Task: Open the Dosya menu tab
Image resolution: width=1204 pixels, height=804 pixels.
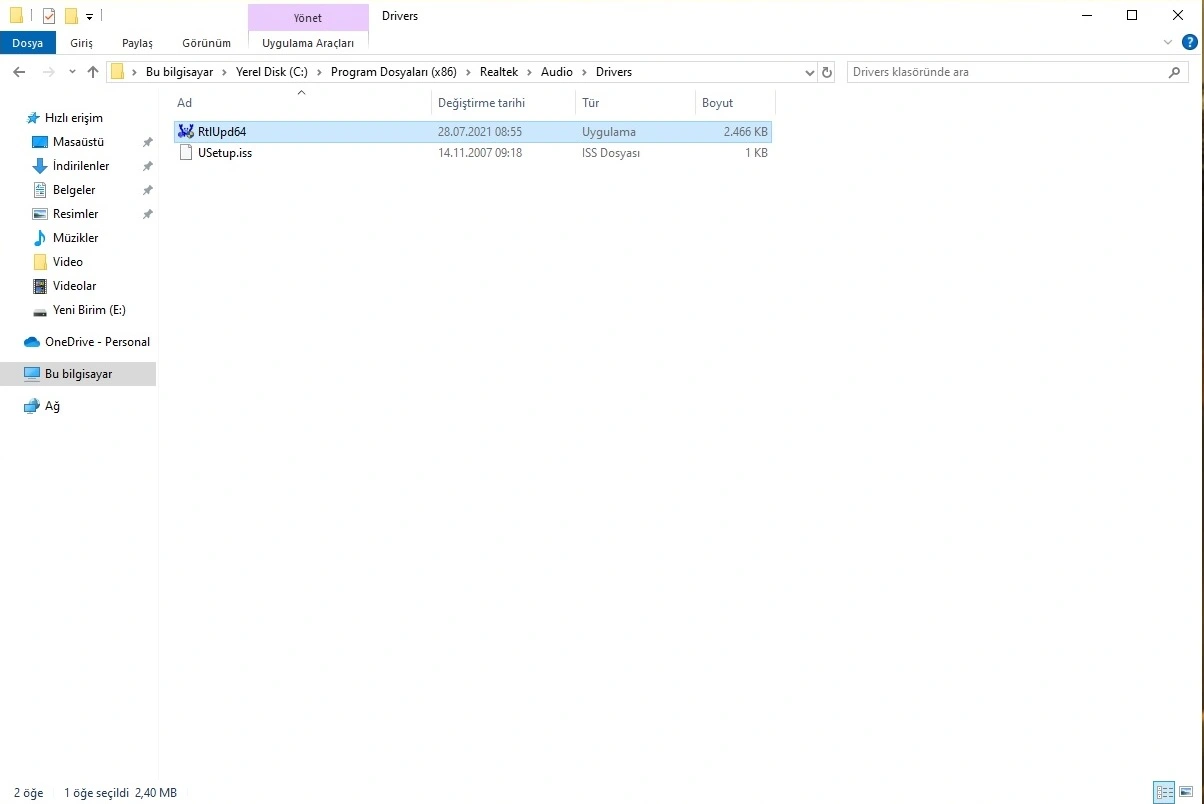Action: [28, 43]
